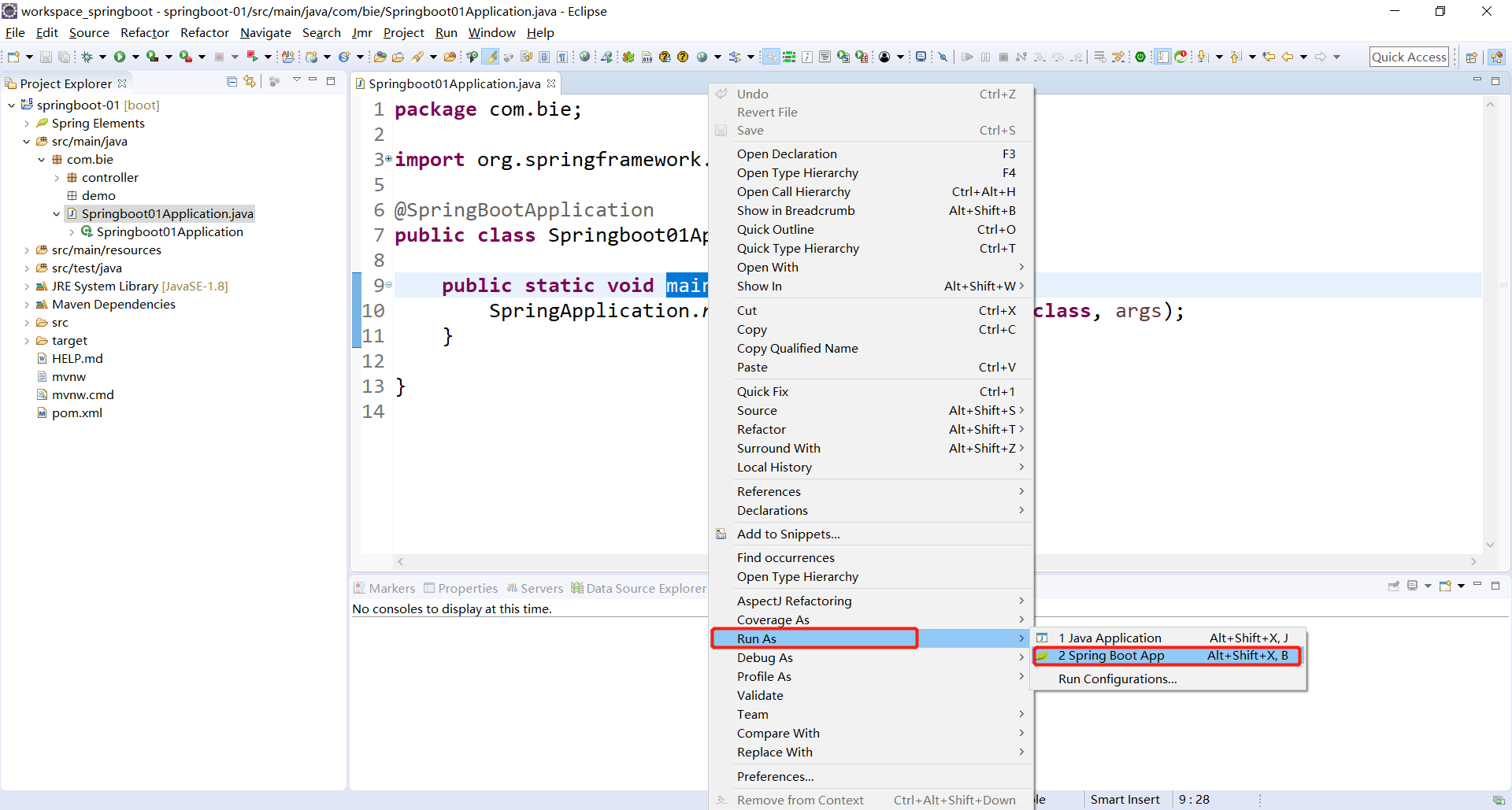Toggle Mark Occurrences highlighter button
Image resolution: width=1512 pixels, height=810 pixels.
point(491,57)
